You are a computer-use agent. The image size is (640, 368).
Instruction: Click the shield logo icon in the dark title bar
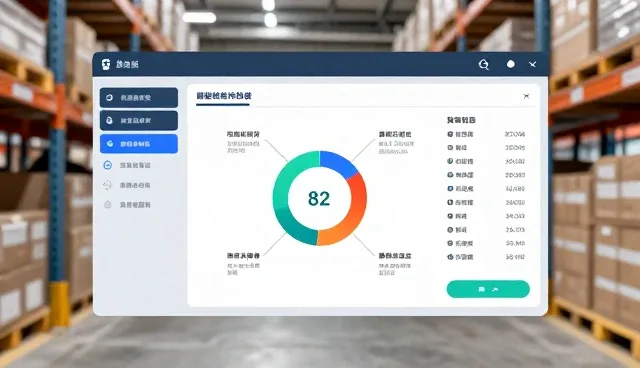(x=106, y=64)
